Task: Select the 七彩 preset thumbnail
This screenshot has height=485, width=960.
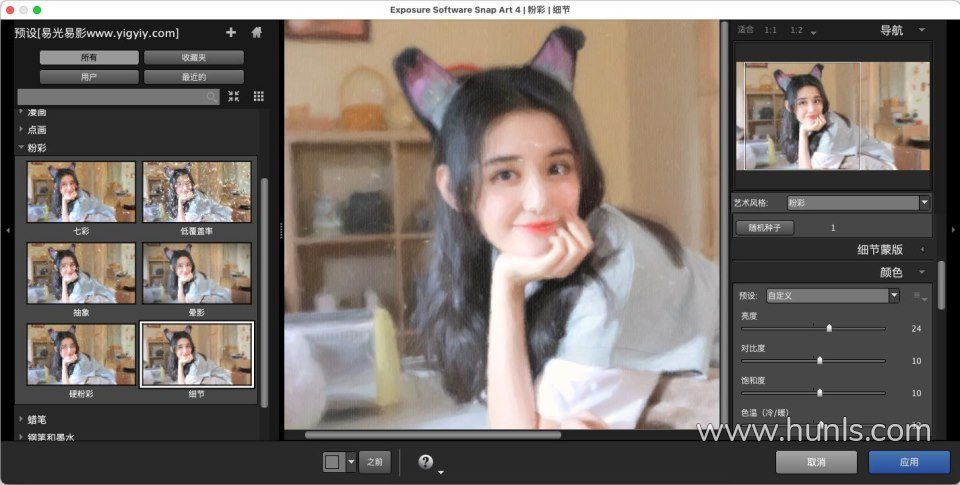Action: pyautogui.click(x=81, y=192)
